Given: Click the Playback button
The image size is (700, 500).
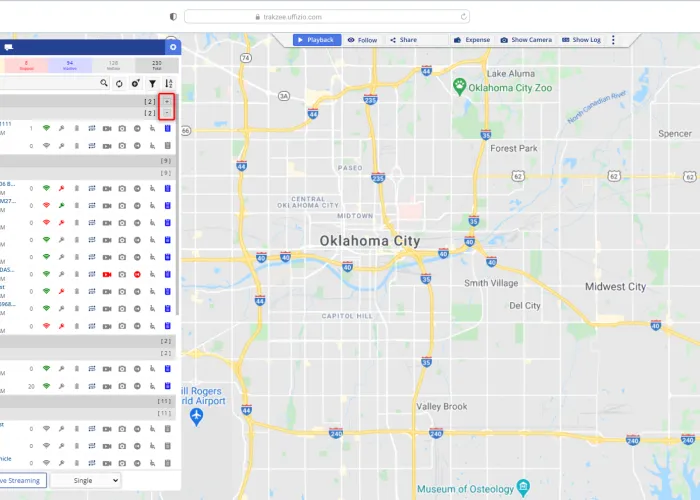Looking at the screenshot, I should (x=316, y=40).
